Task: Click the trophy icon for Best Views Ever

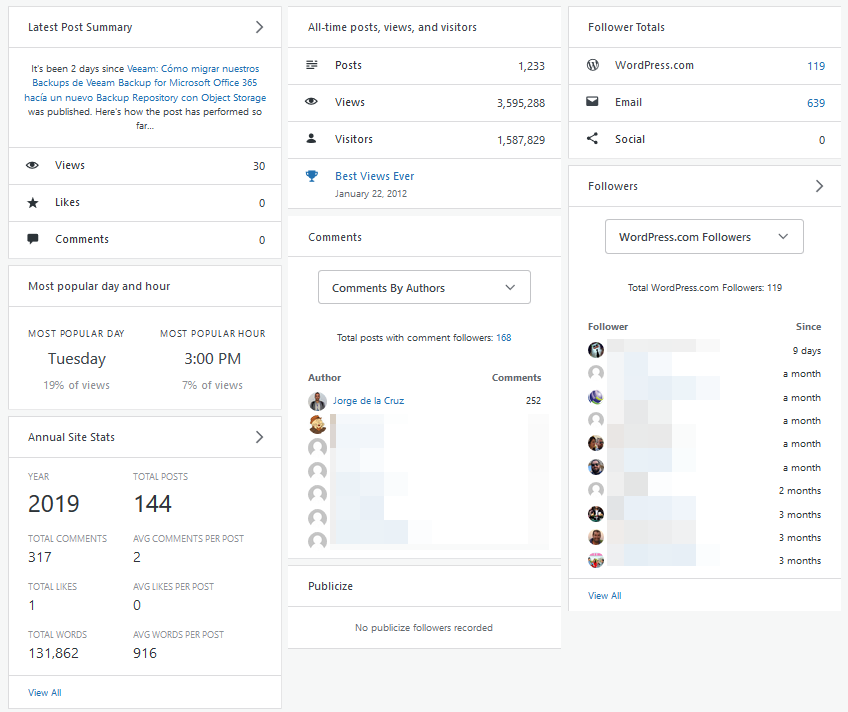Action: [x=312, y=176]
